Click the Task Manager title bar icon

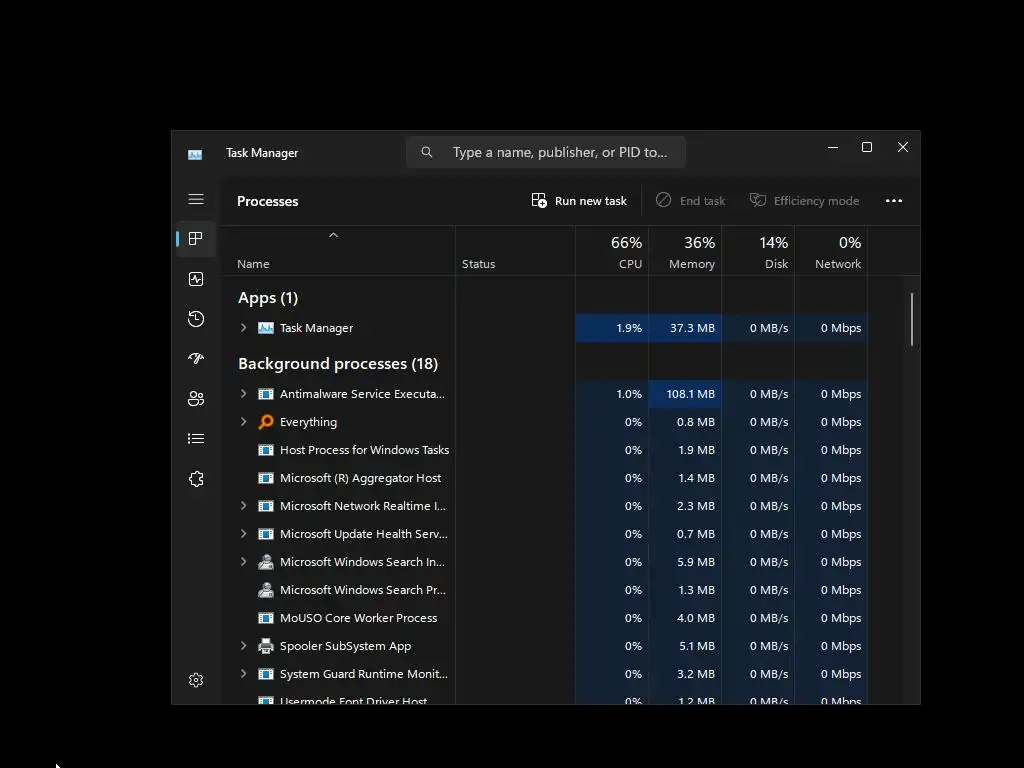[195, 154]
